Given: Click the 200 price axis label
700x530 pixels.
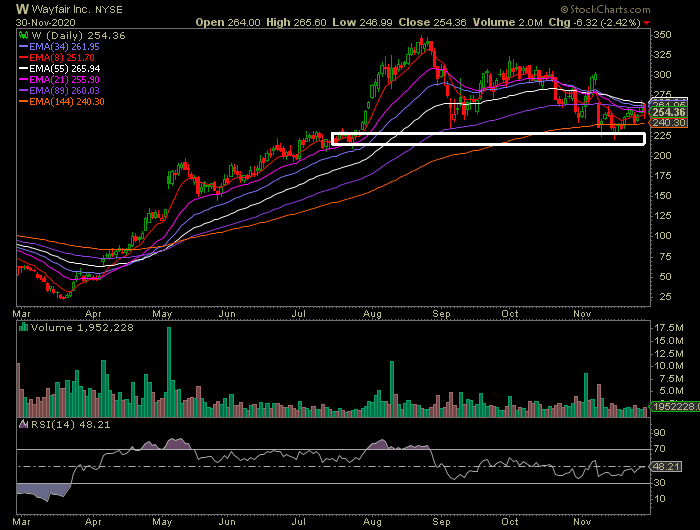Looking at the screenshot, I should [662, 155].
